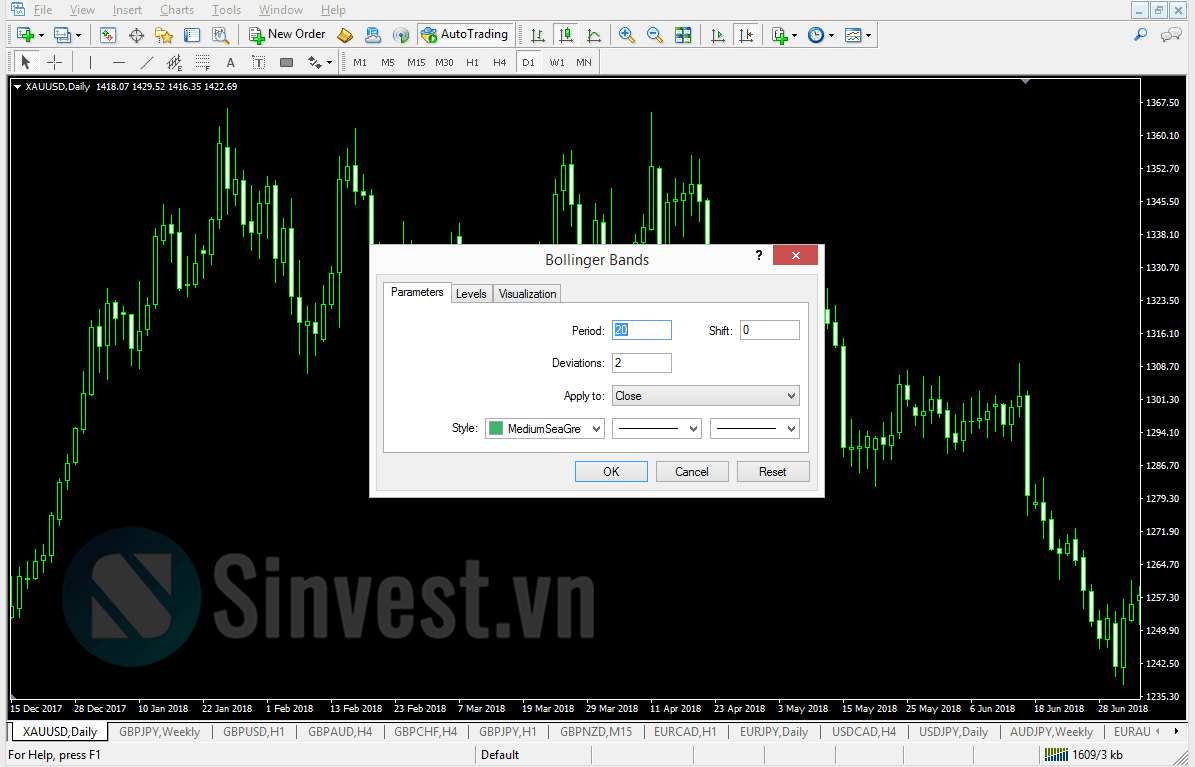
Task: Open the Insert menu
Action: (127, 10)
